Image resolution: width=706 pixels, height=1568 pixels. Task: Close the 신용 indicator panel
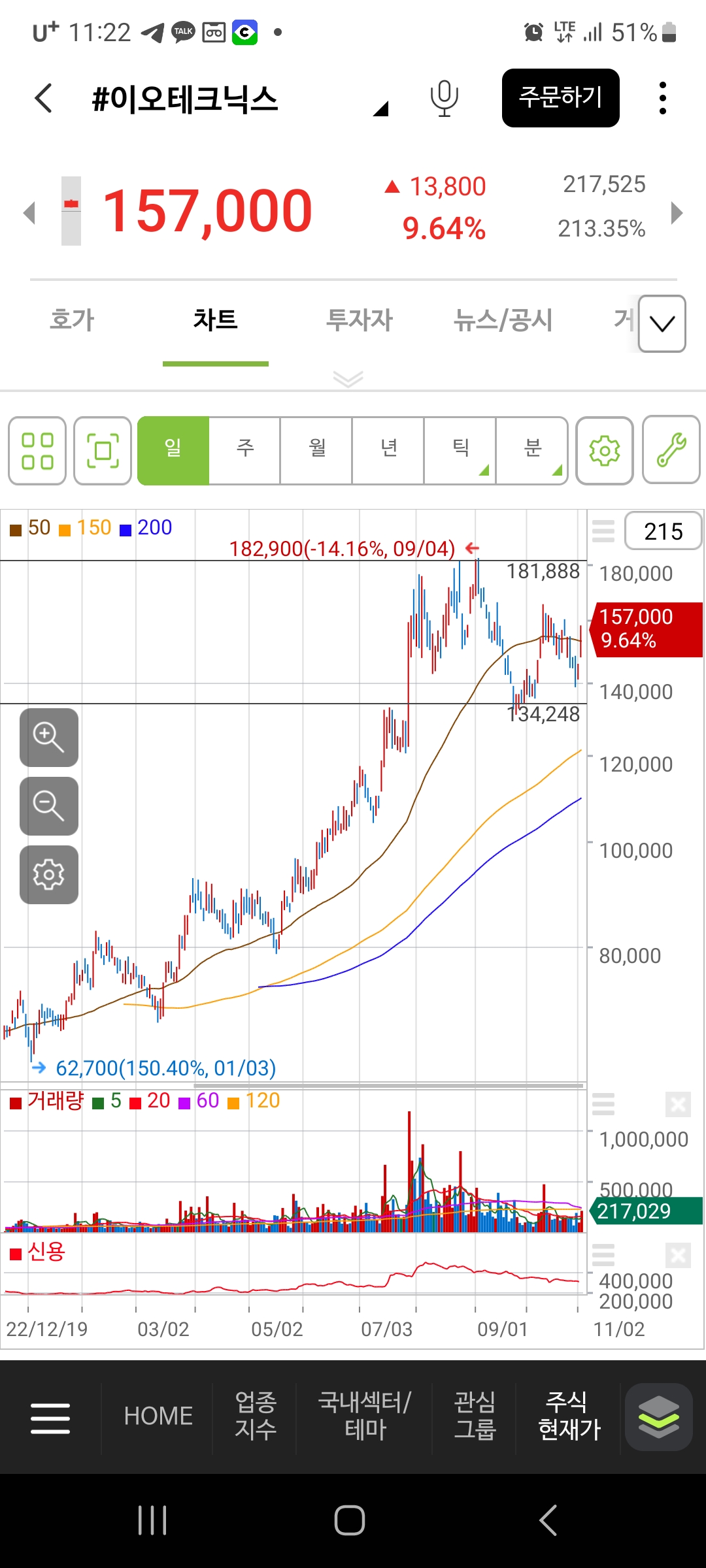pos(678,1256)
